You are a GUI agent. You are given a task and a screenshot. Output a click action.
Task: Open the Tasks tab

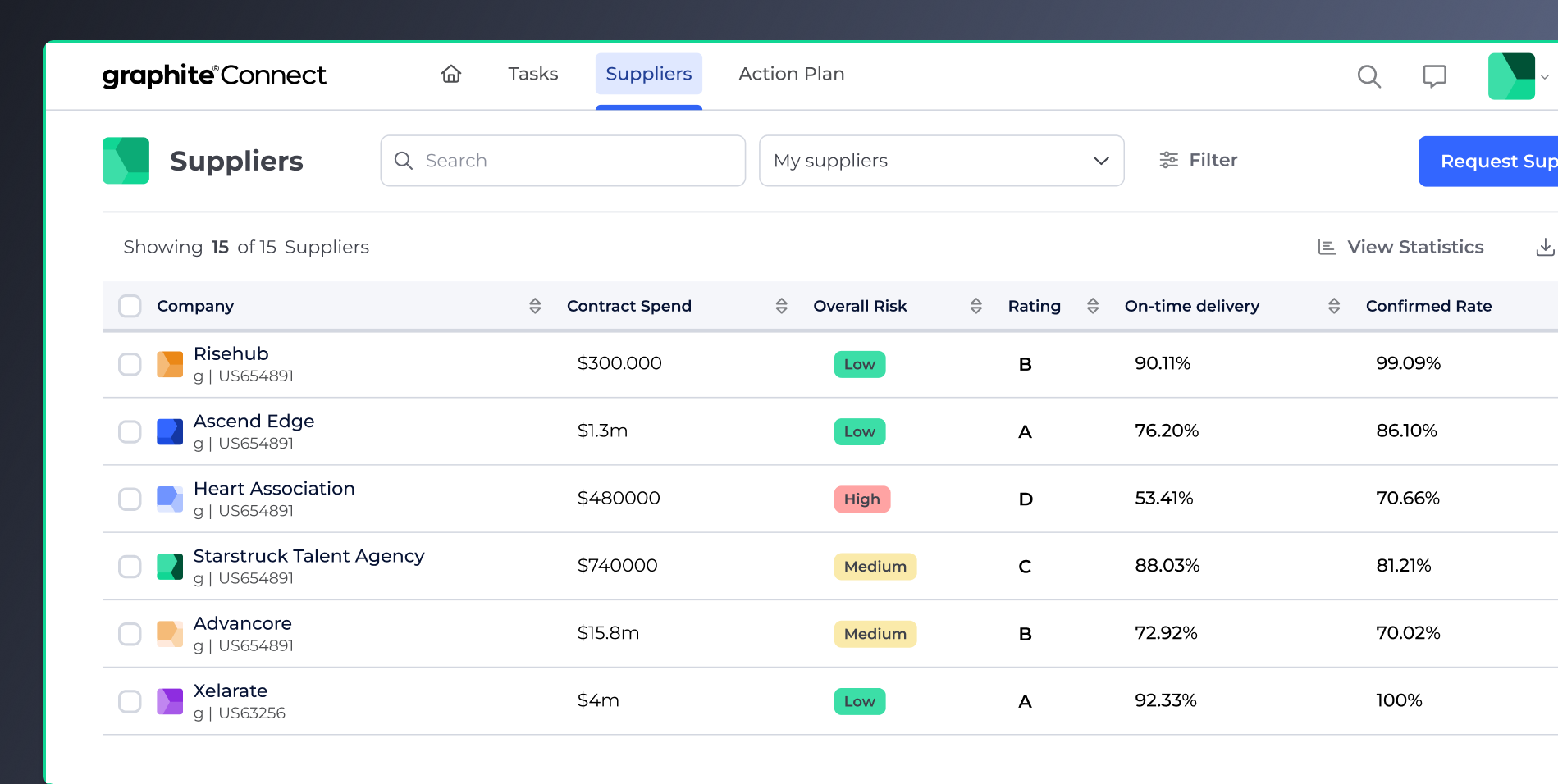[x=533, y=74]
